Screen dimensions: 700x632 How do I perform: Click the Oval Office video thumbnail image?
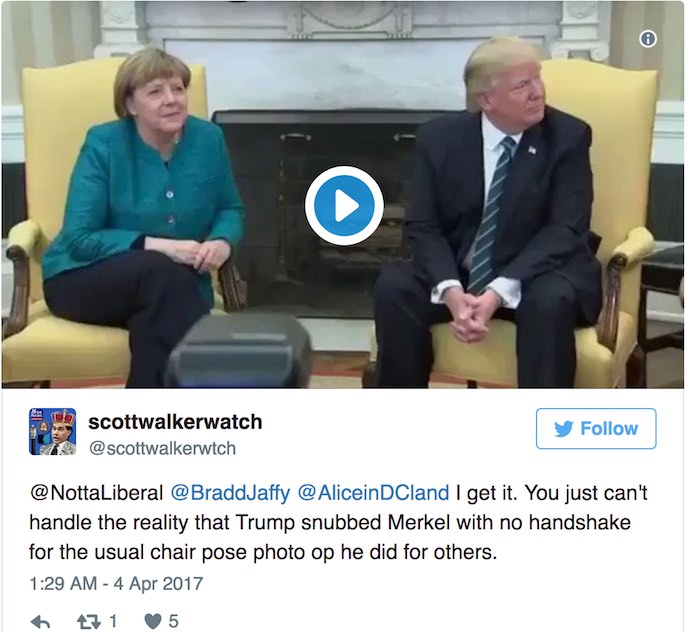click(x=342, y=195)
